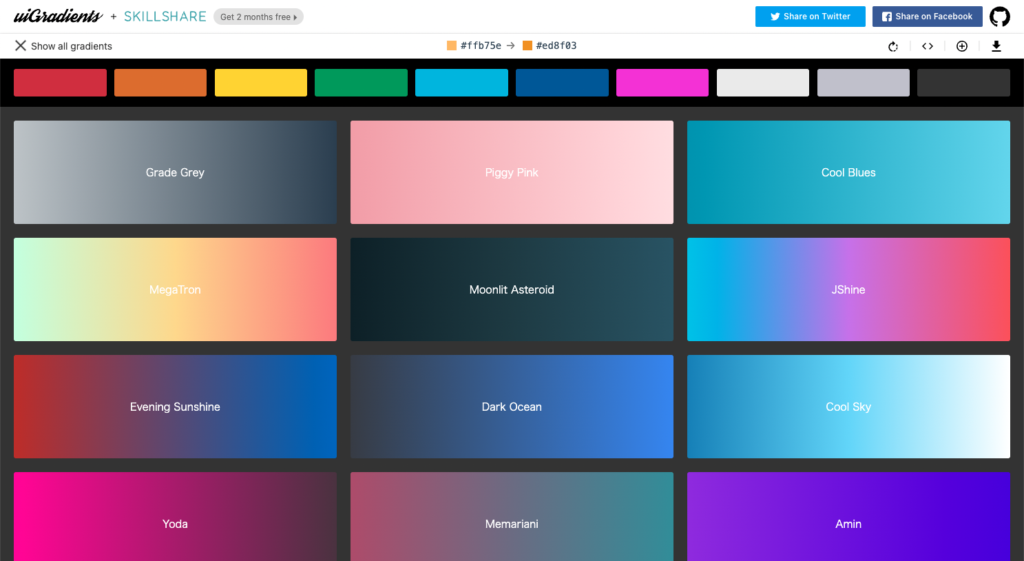Viewport: 1024px width, 561px height.
Task: Filter by white color swatch
Action: click(763, 83)
